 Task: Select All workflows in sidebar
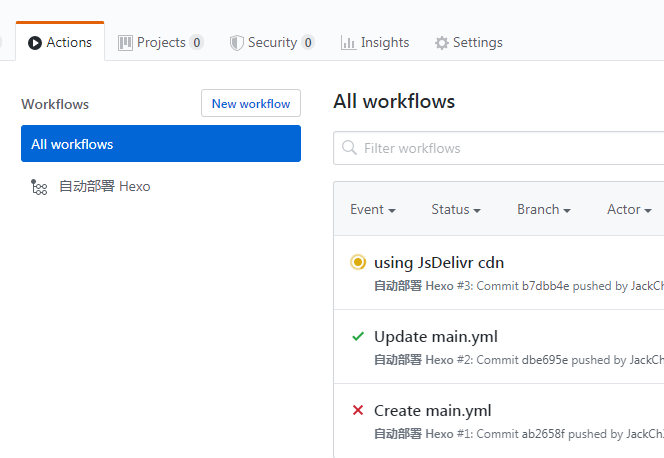[161, 143]
